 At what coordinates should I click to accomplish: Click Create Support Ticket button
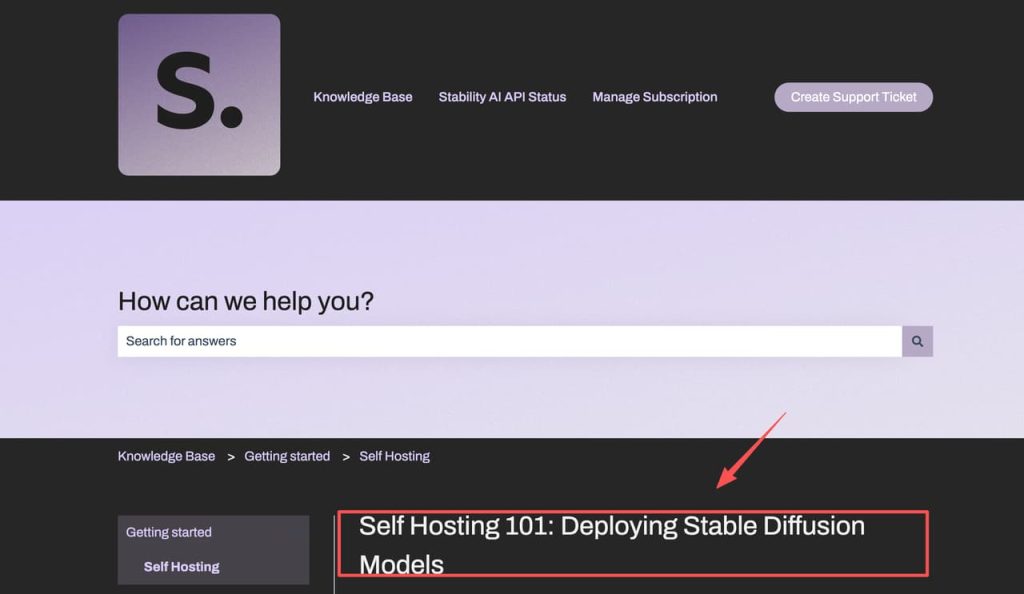(853, 97)
